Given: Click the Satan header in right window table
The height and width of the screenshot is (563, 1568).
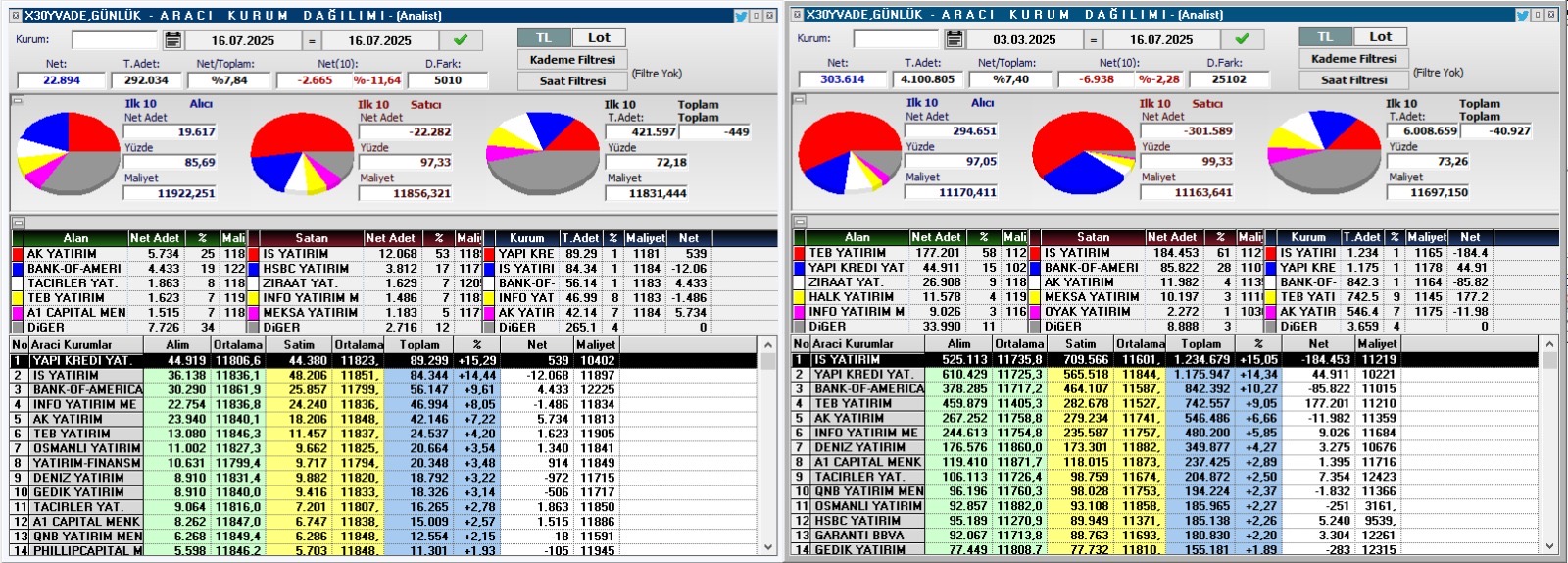Looking at the screenshot, I should (x=1094, y=237).
